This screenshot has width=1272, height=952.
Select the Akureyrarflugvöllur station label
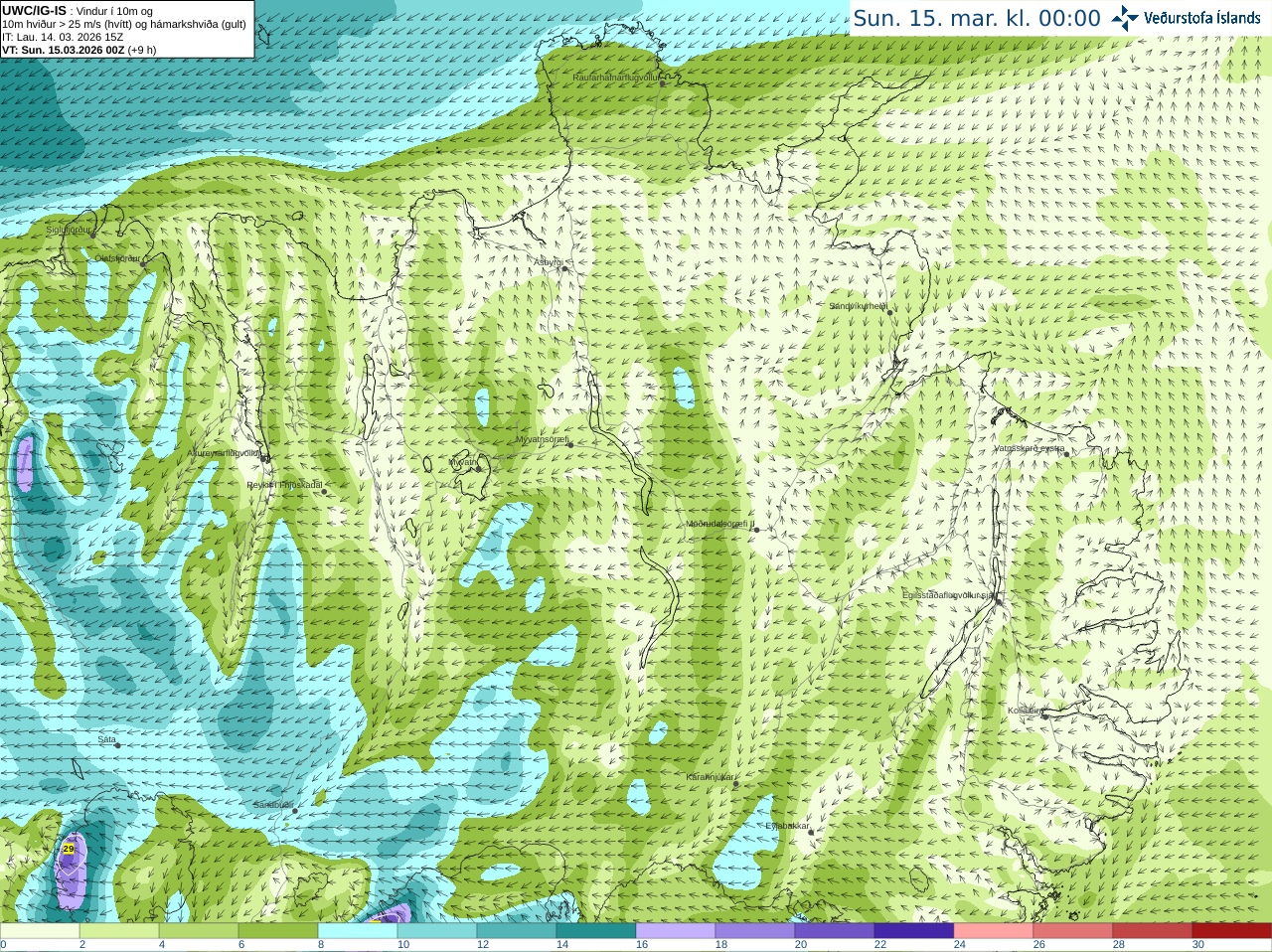[224, 453]
